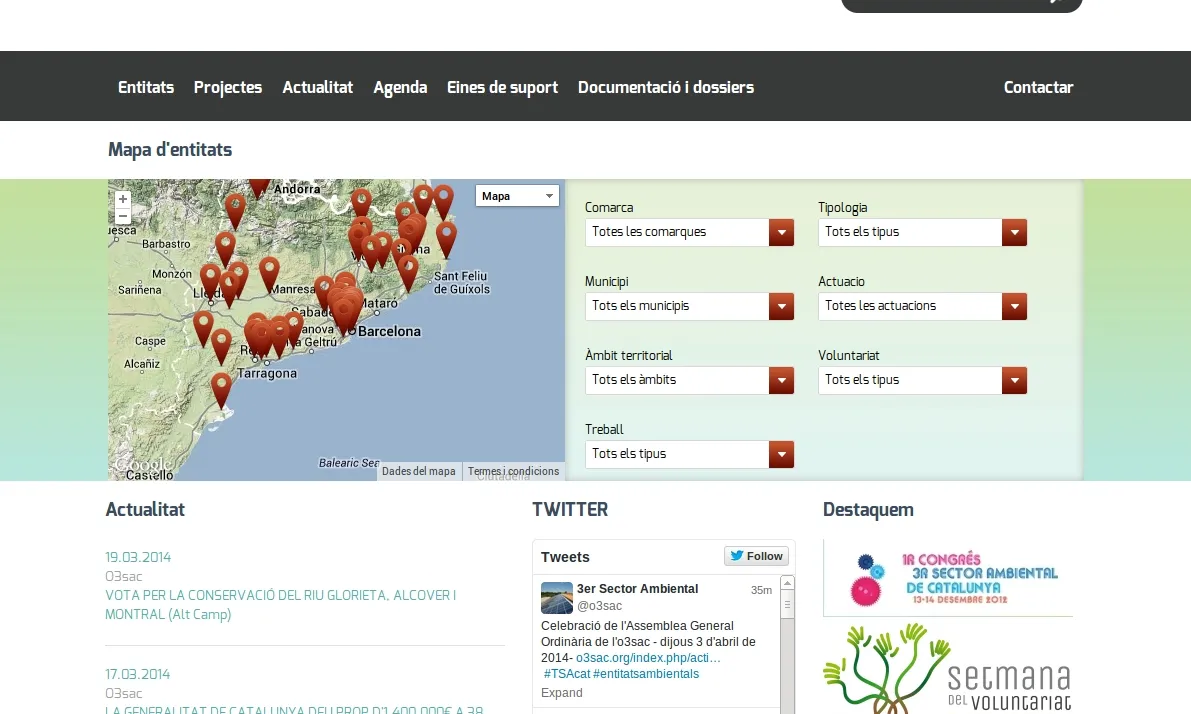
Task: Click the map pin near Sant Feliu de Guíxols
Action: pos(446,239)
